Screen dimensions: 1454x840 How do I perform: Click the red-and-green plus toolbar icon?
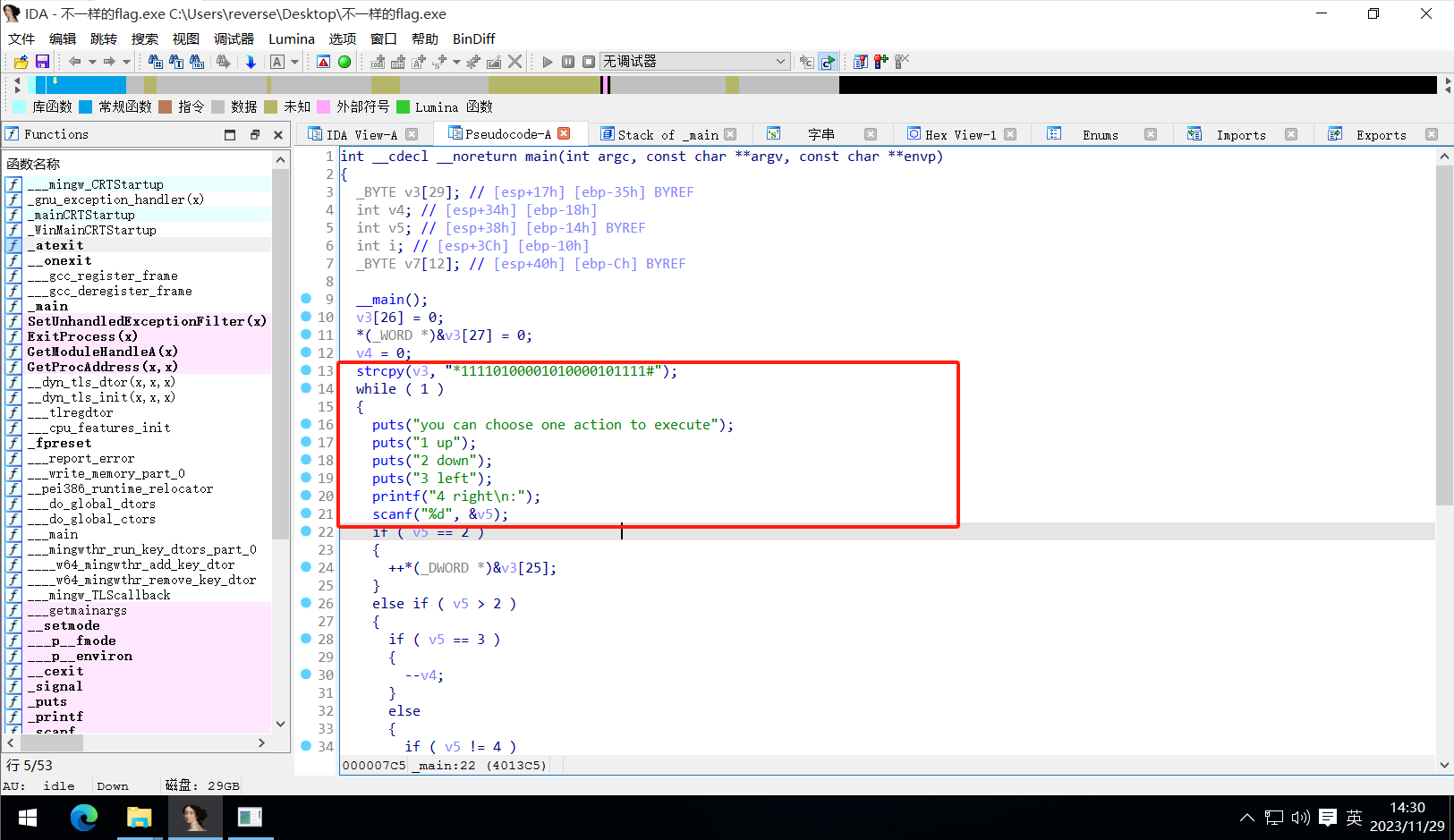coord(881,62)
